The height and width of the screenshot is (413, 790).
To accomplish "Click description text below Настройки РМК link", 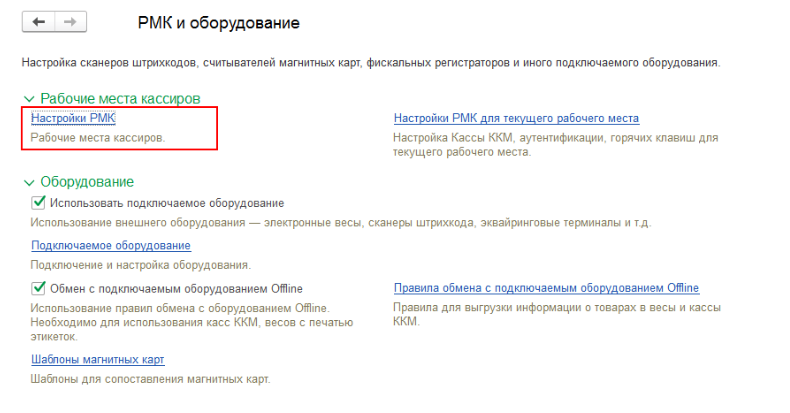I will [98, 136].
